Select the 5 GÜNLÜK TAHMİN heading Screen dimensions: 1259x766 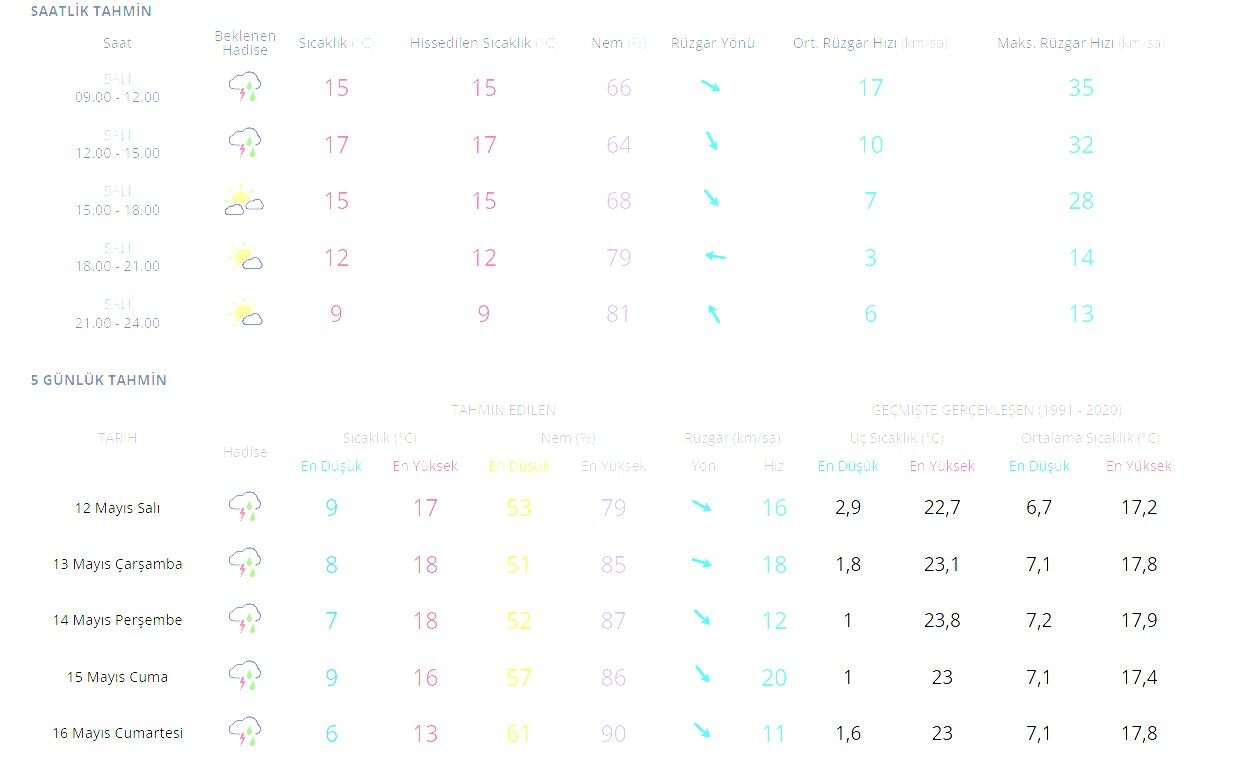(x=98, y=380)
